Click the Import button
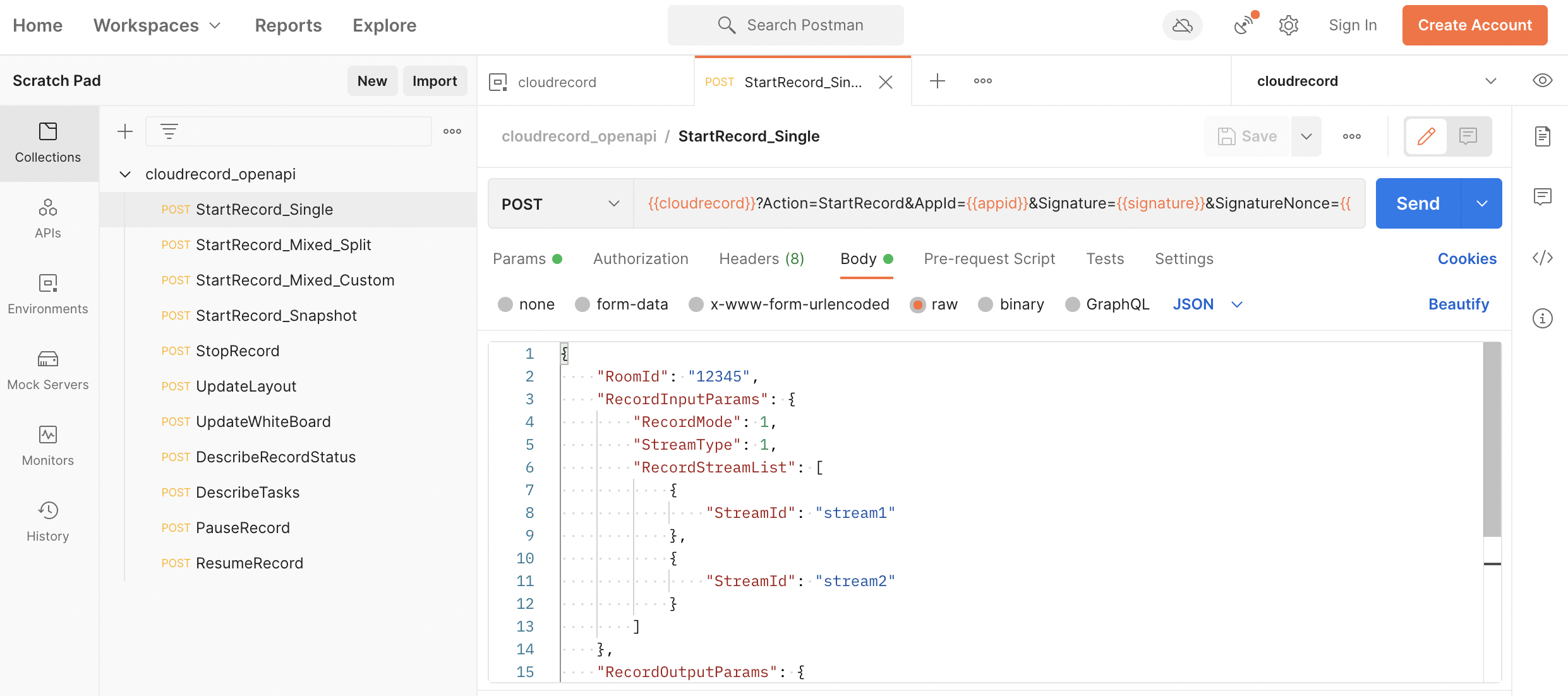Viewport: 1568px width, 696px height. click(x=435, y=81)
